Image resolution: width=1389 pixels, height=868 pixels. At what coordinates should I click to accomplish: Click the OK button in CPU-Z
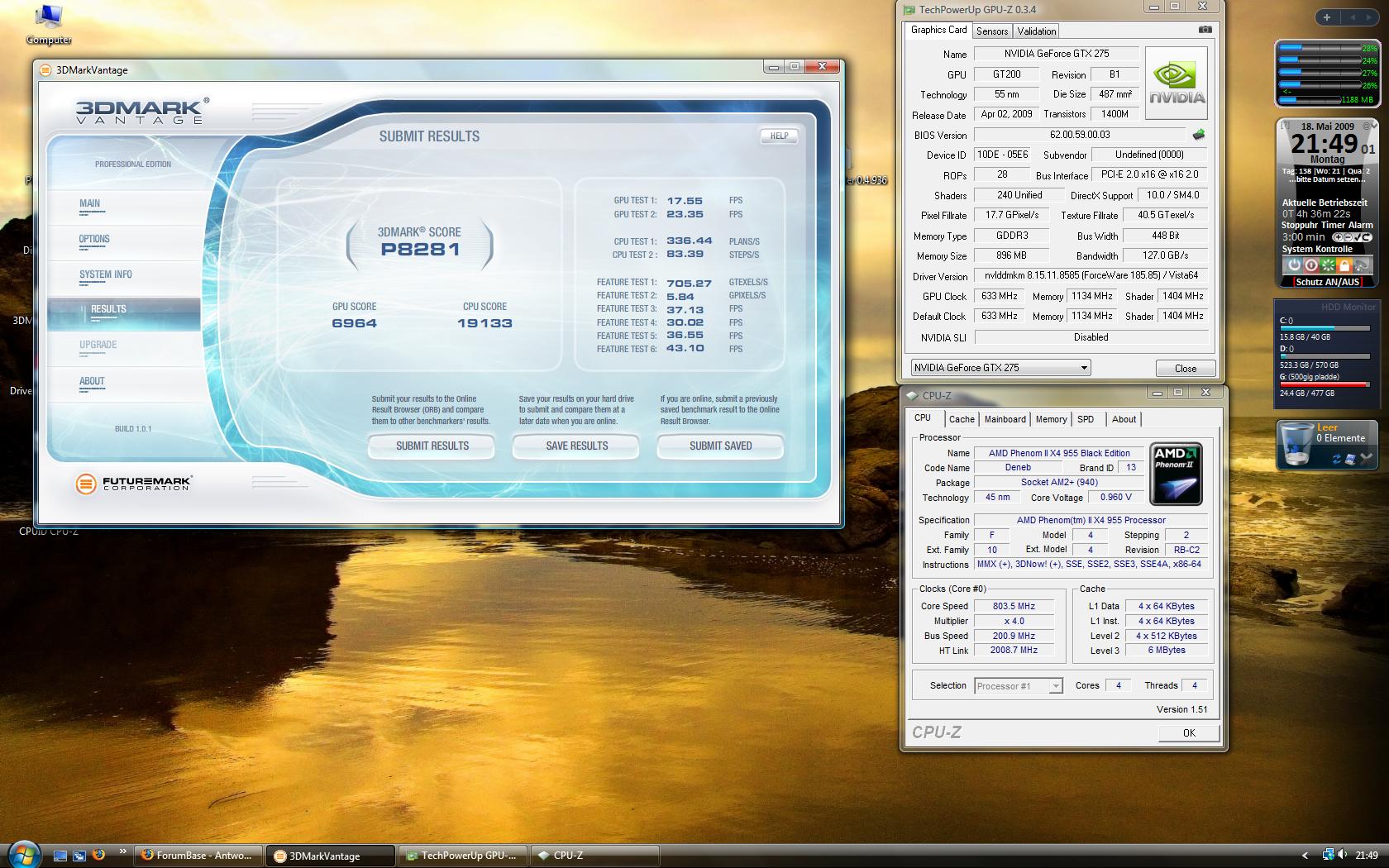[1189, 733]
